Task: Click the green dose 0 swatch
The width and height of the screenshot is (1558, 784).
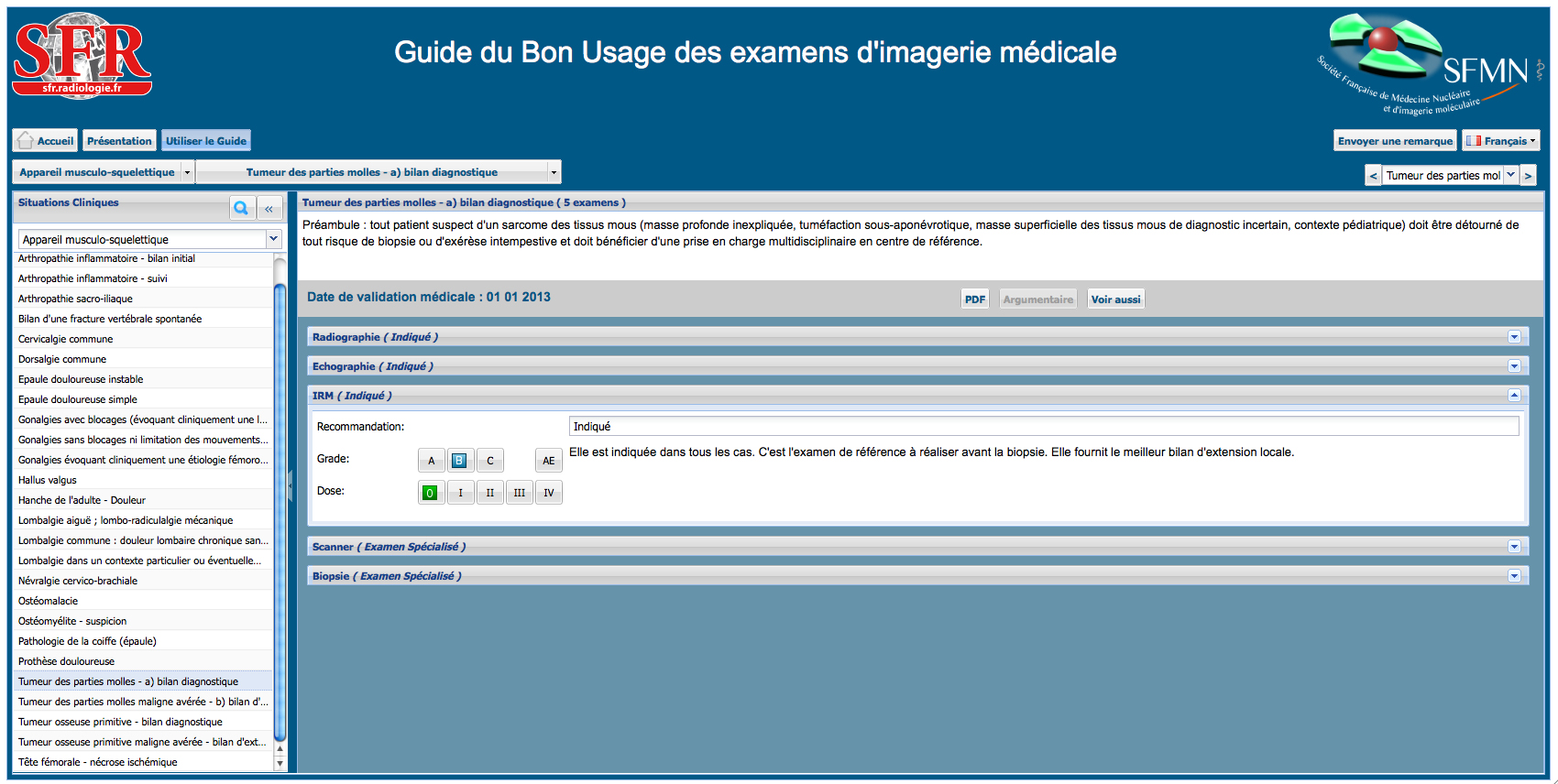Action: pos(430,493)
